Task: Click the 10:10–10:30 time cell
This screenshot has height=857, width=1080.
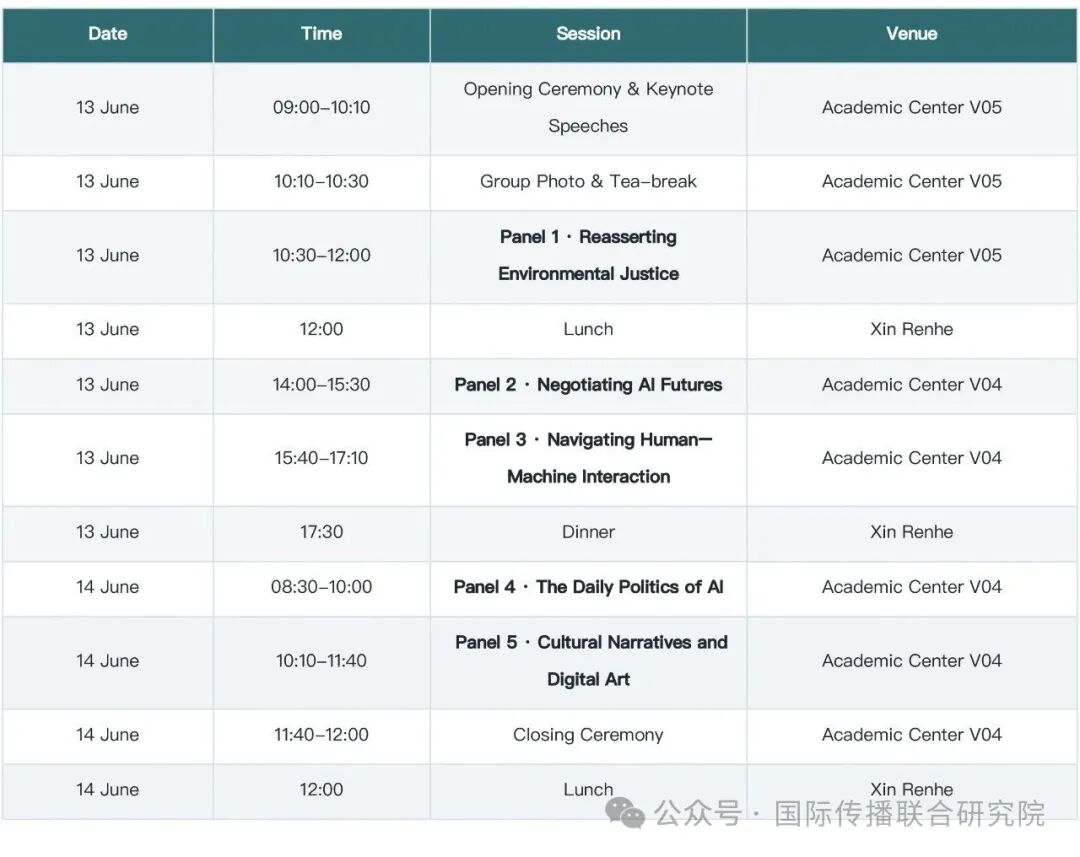Action: tap(321, 181)
